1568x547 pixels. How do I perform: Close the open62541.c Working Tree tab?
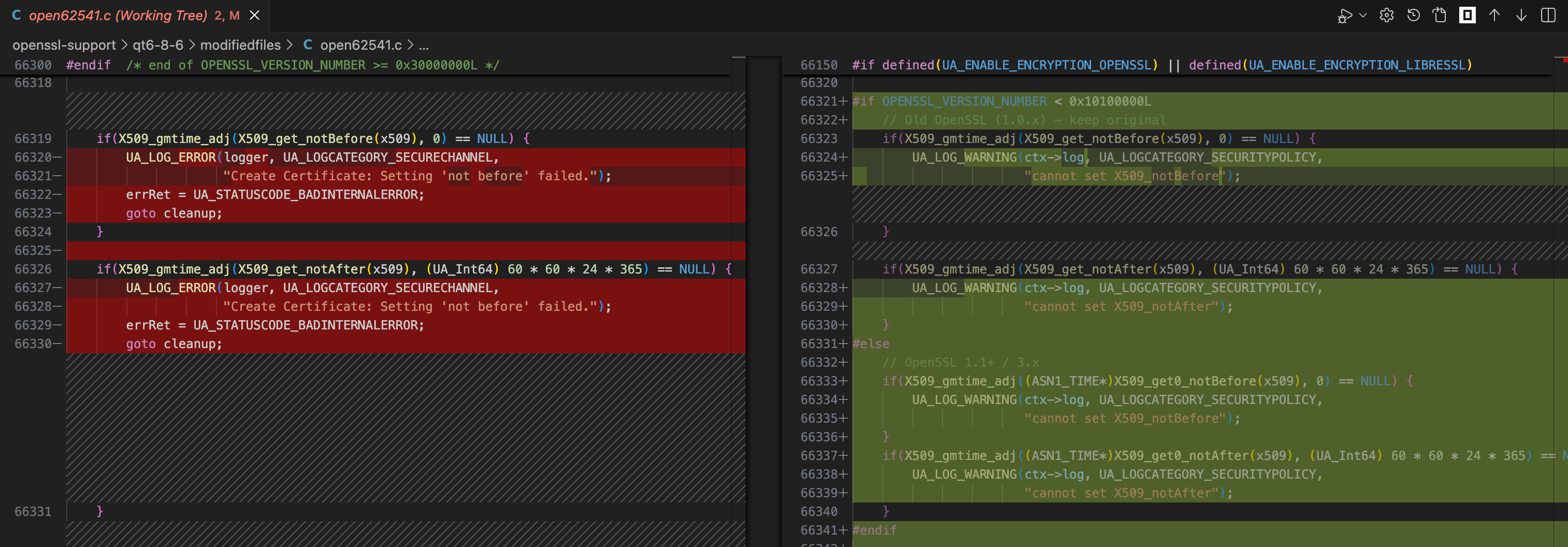254,15
